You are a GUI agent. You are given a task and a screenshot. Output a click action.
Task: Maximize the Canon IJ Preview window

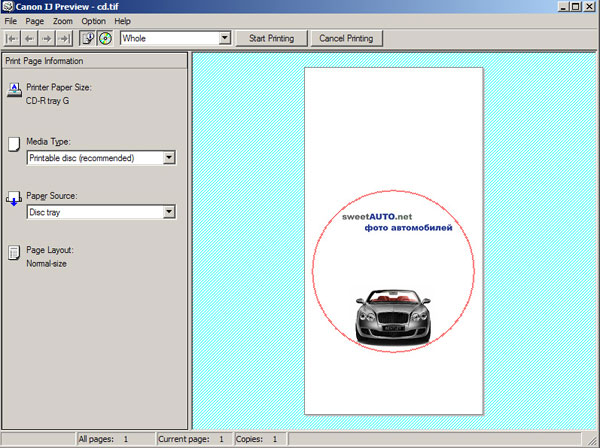click(x=576, y=7)
